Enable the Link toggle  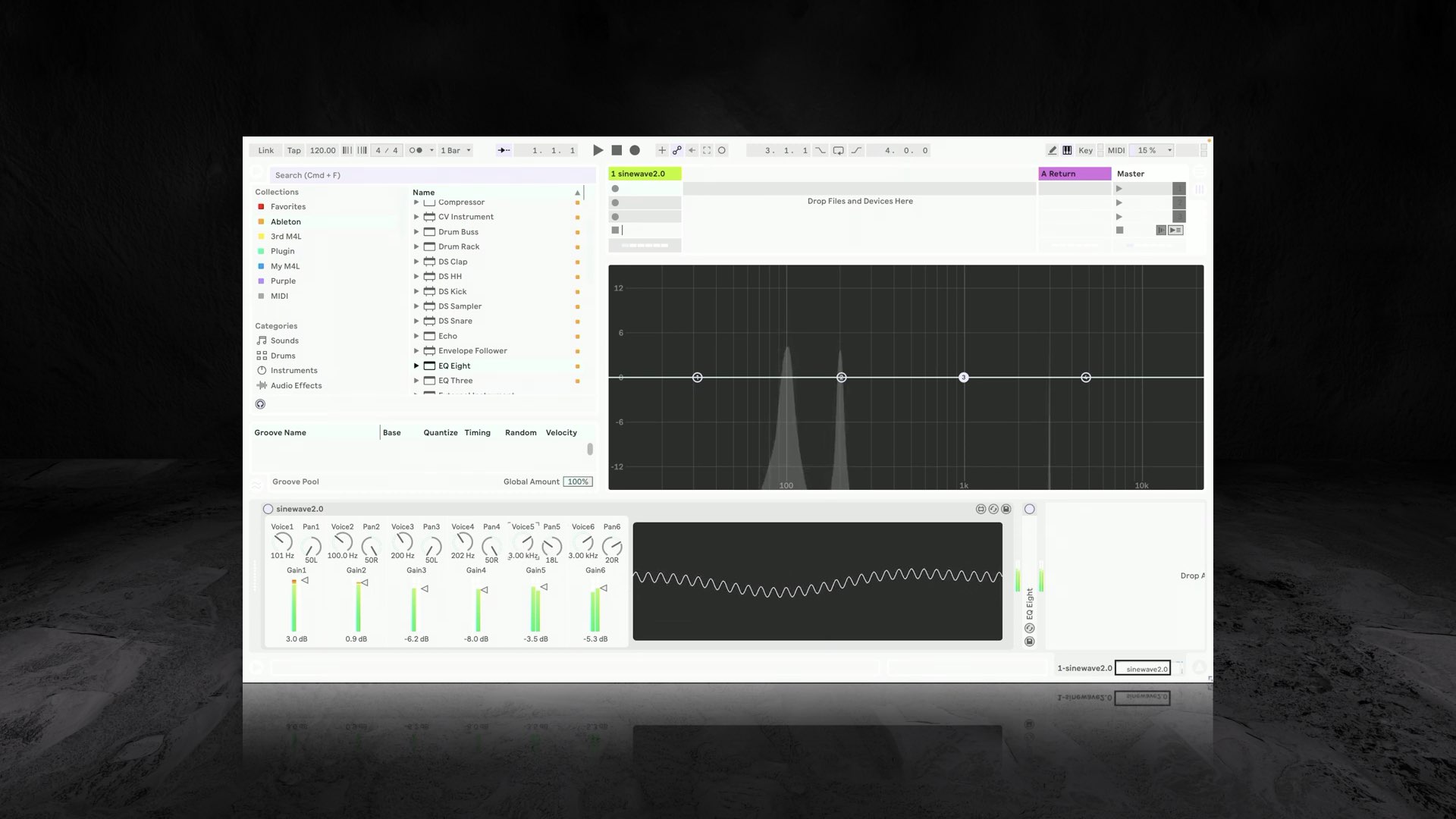pyautogui.click(x=265, y=150)
